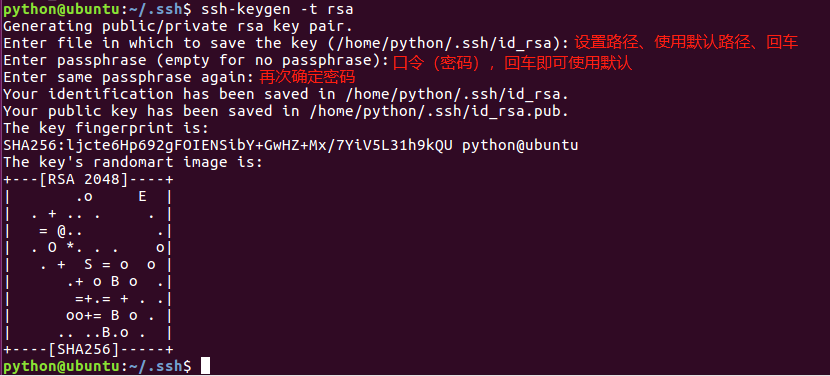Image resolution: width=830 pixels, height=376 pixels.
Task: Click the ssh-keygen -t rsa command text
Action: pyautogui.click(x=277, y=9)
